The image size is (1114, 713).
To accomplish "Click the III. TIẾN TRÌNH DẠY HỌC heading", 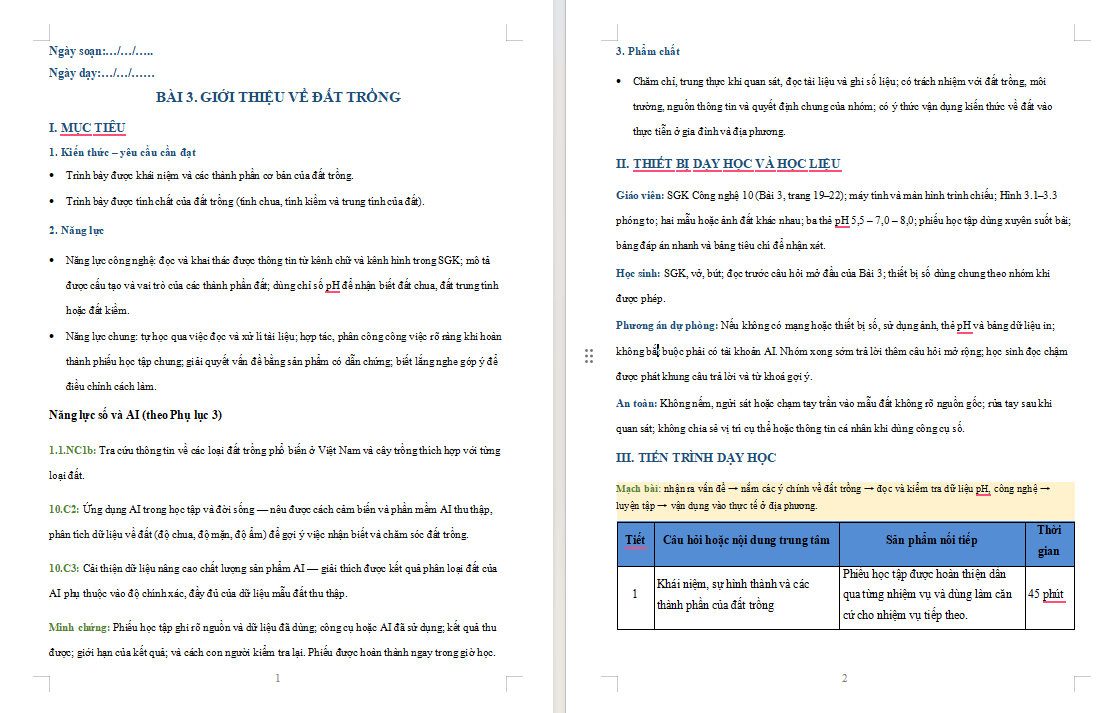I will pyautogui.click(x=696, y=458).
